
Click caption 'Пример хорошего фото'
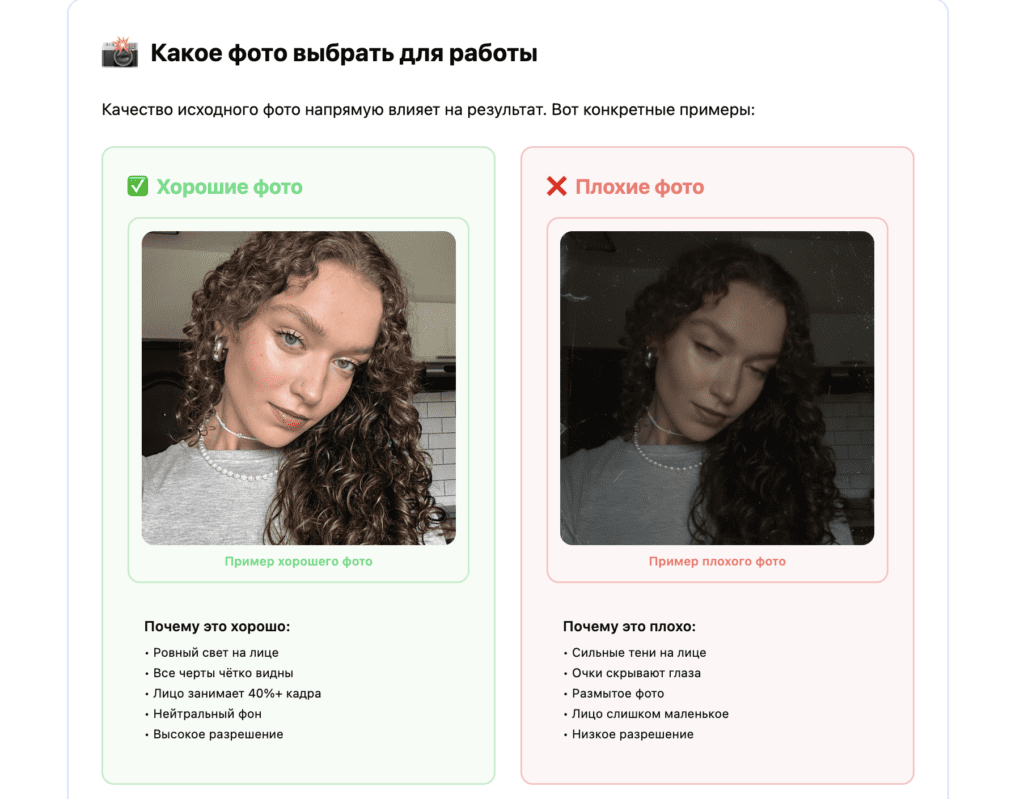(298, 561)
